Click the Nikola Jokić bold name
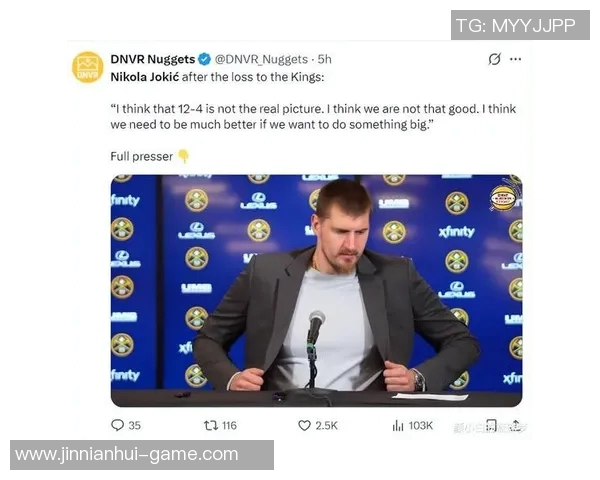600x480 pixels. tap(145, 77)
